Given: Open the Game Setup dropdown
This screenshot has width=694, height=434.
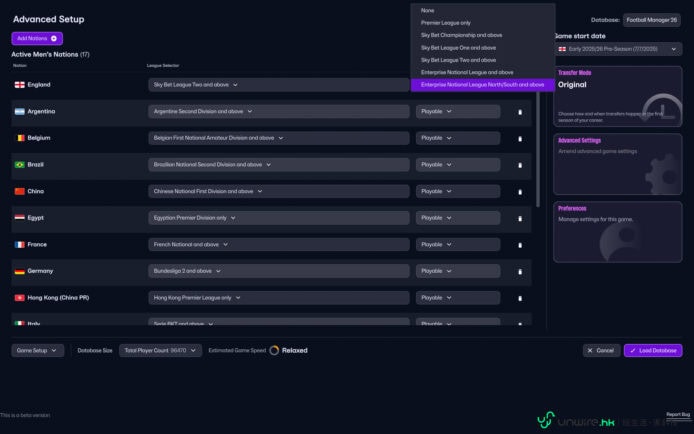Looking at the screenshot, I should (x=37, y=350).
